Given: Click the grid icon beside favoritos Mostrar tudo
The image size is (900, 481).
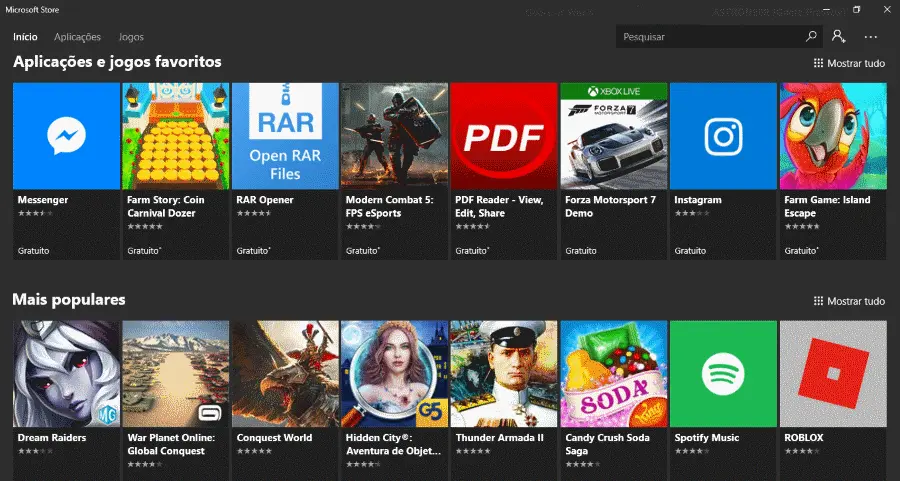Looking at the screenshot, I should pos(818,63).
